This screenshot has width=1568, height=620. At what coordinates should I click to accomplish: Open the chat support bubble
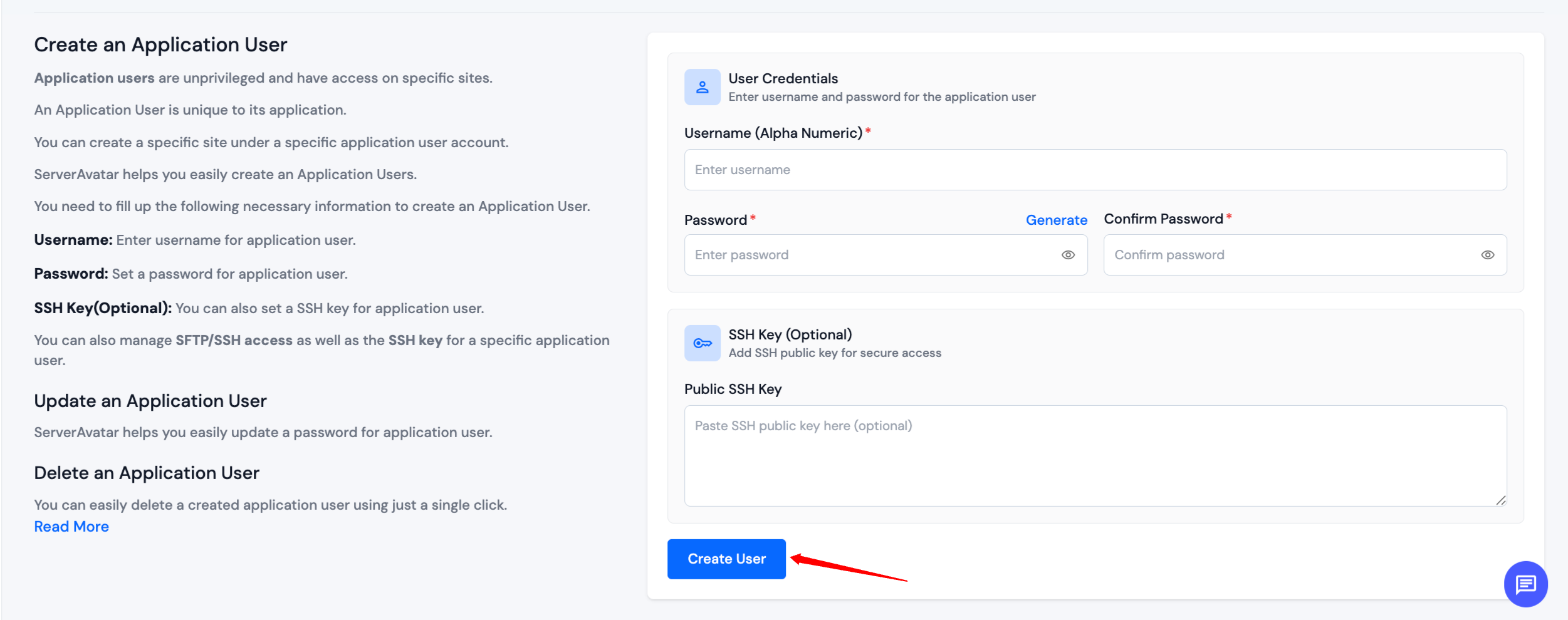1525,584
